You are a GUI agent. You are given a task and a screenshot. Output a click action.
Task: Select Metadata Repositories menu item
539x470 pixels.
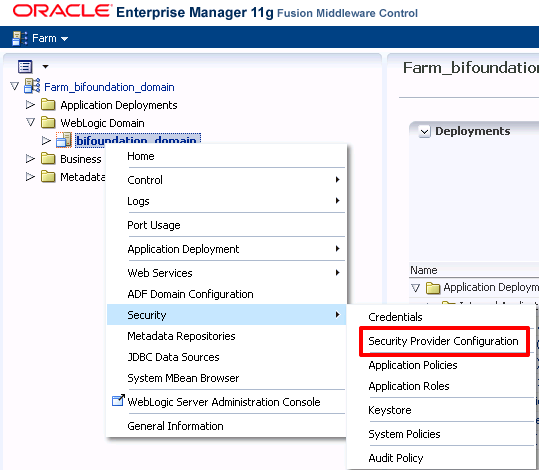(x=226, y=336)
